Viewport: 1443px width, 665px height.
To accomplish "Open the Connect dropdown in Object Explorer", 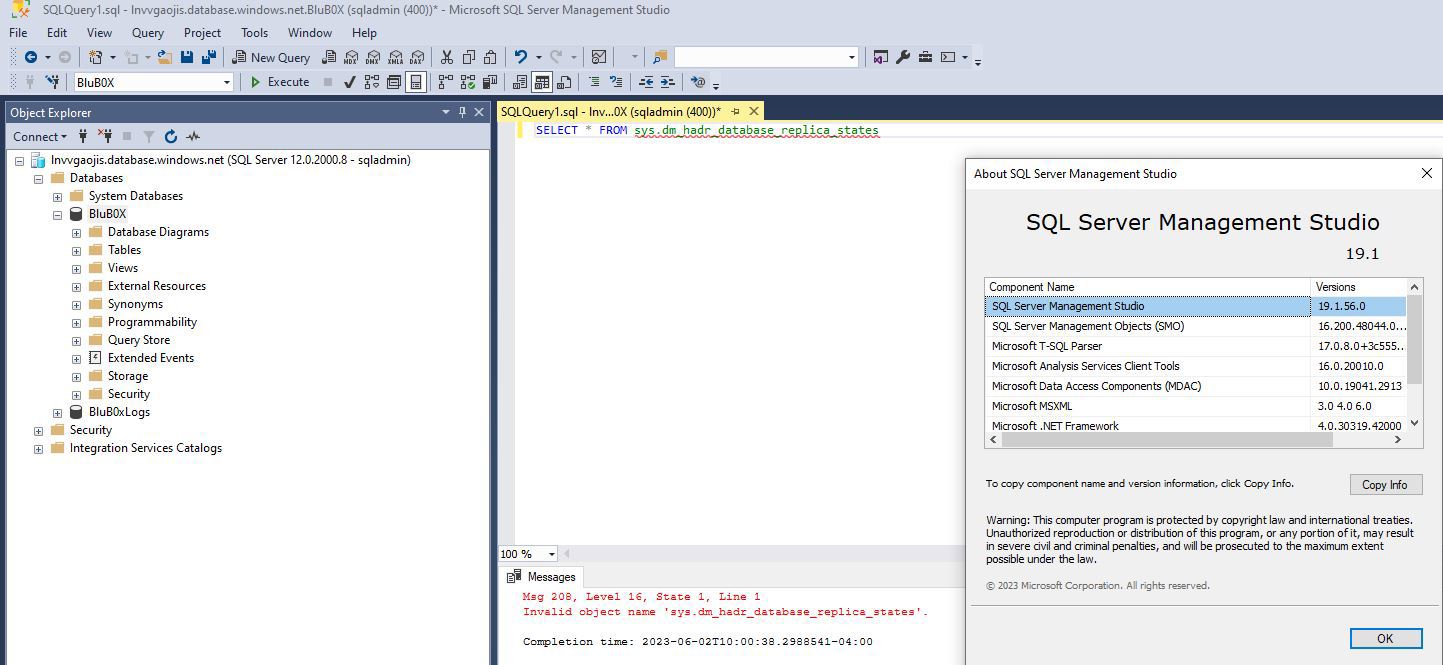I will coord(40,136).
